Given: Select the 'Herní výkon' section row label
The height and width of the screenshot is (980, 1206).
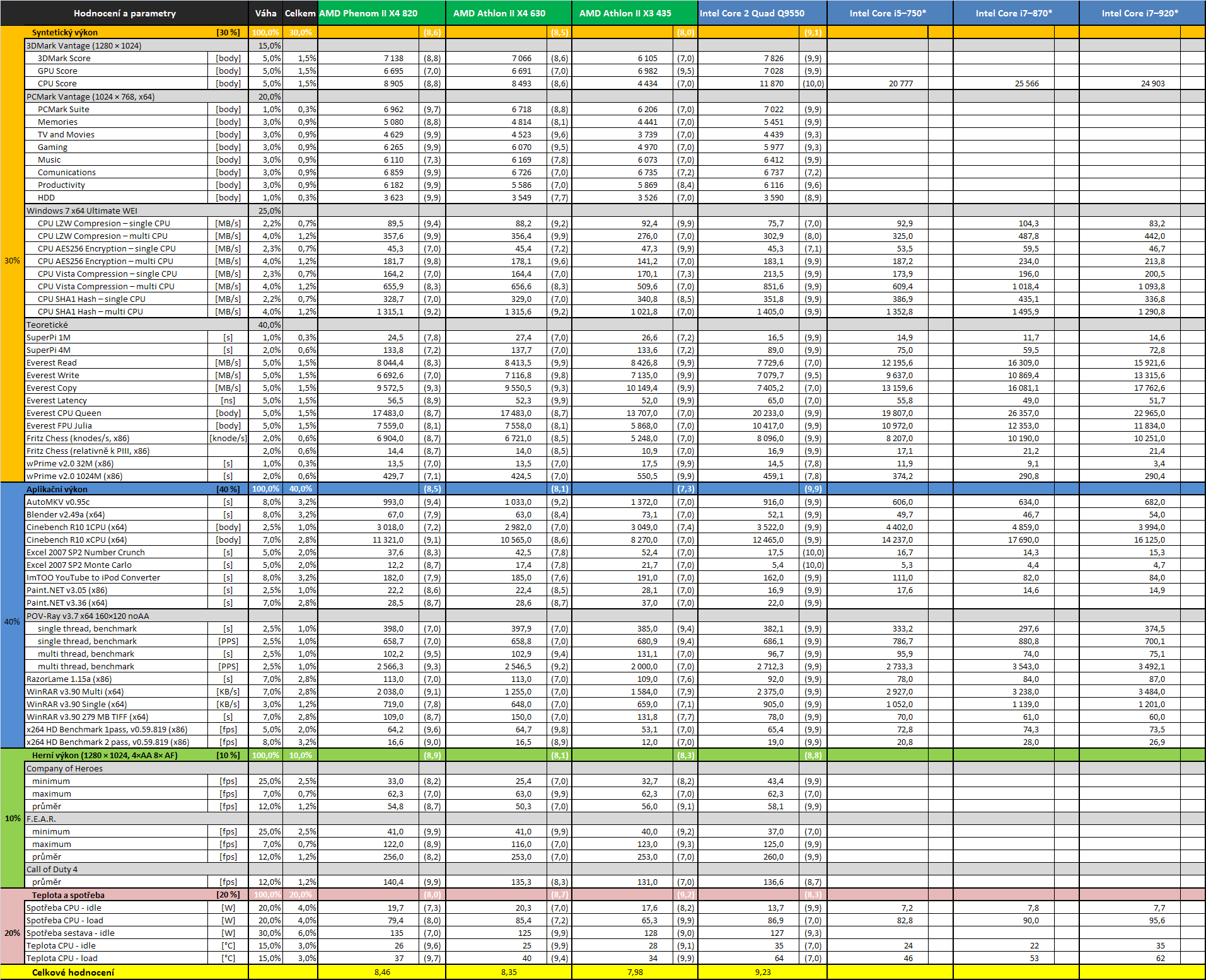Looking at the screenshot, I should click(105, 755).
